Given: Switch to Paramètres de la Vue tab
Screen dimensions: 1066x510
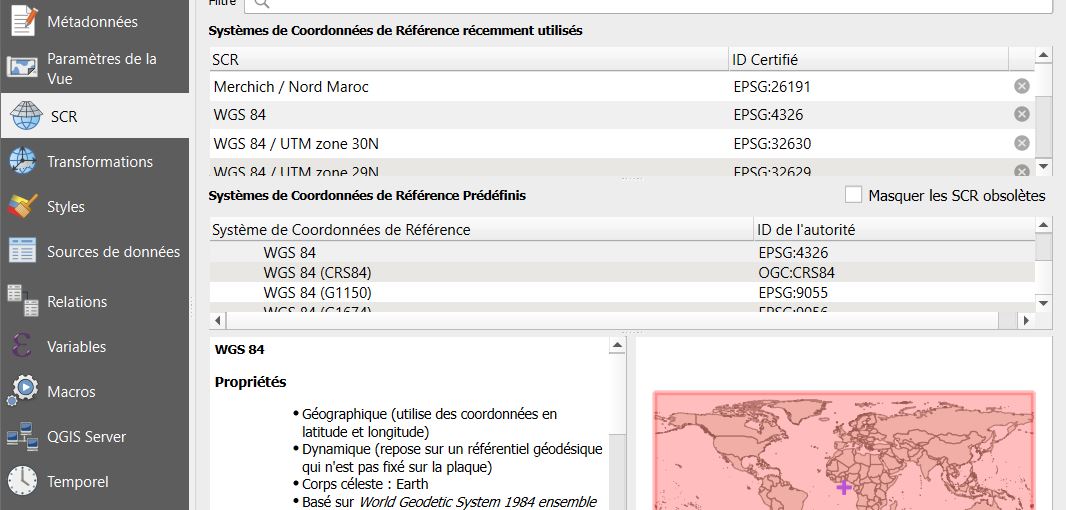Looking at the screenshot, I should (102, 68).
